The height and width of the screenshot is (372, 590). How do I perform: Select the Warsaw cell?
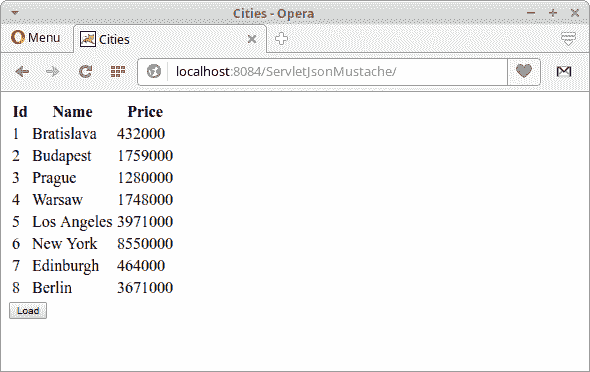(x=57, y=200)
